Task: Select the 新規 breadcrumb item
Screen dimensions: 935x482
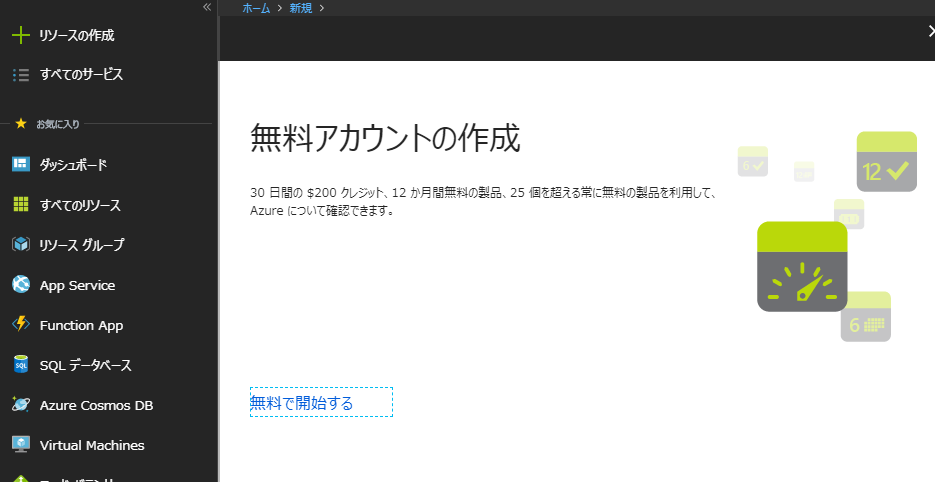Action: [302, 8]
